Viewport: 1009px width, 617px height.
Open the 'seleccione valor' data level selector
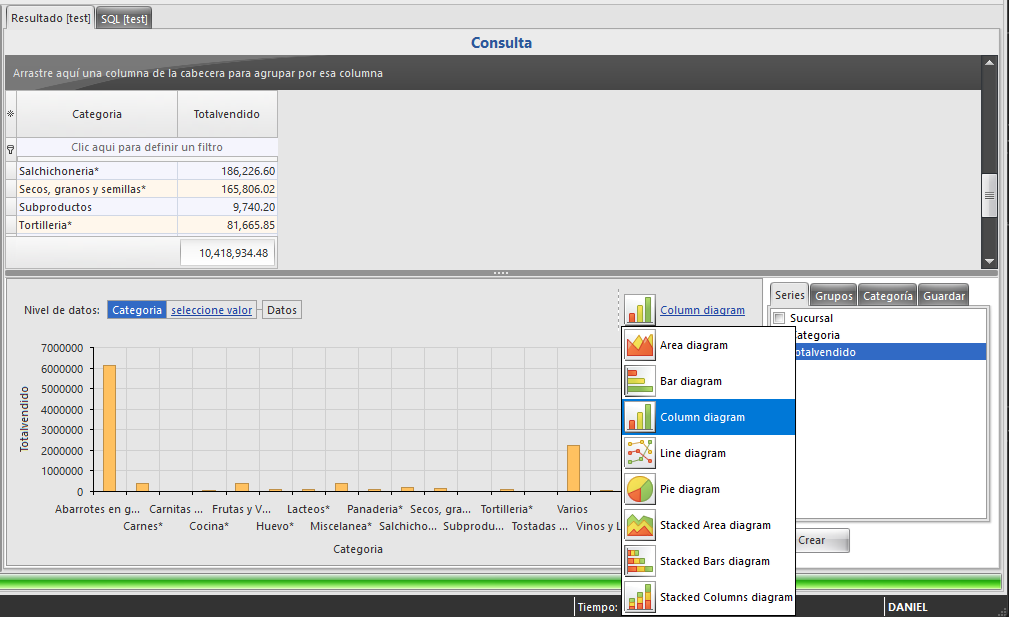[211, 310]
